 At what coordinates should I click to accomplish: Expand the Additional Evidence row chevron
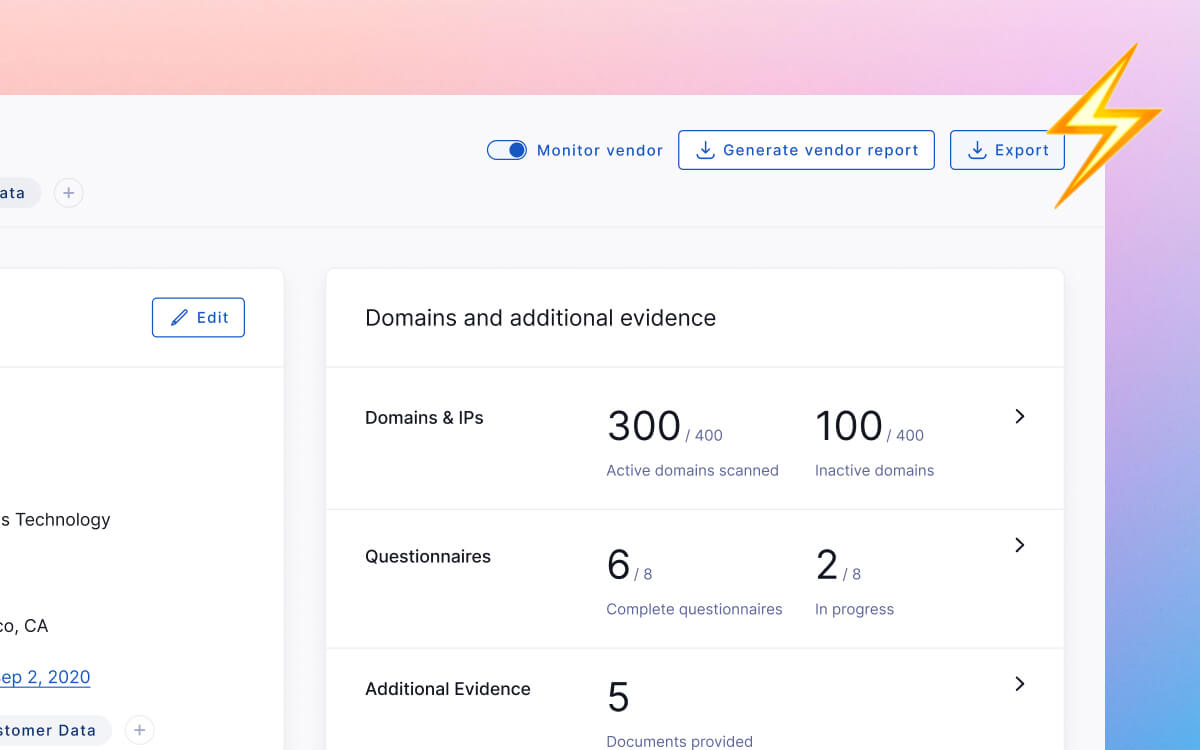tap(1020, 684)
